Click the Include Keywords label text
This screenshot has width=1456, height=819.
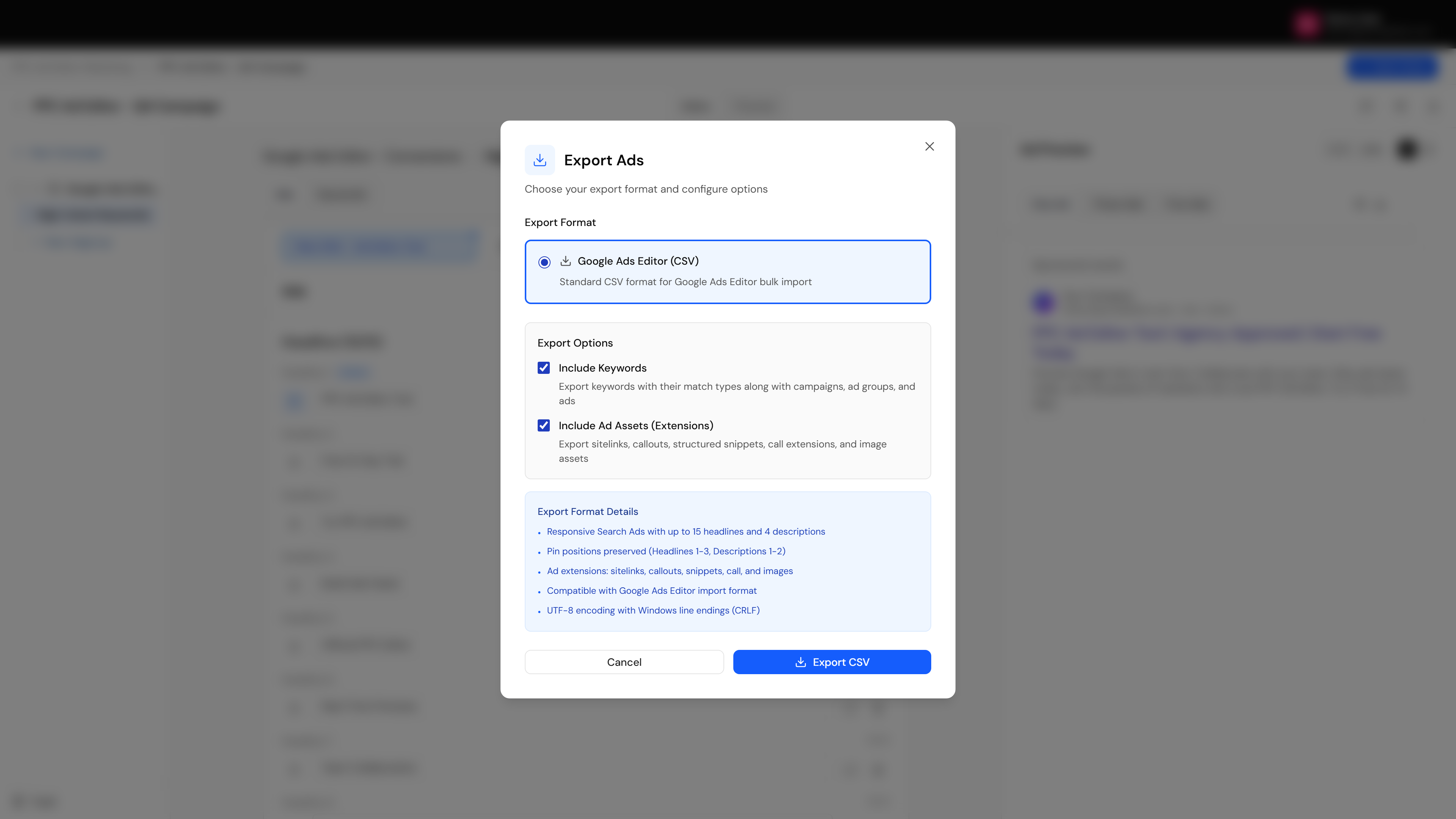point(602,368)
